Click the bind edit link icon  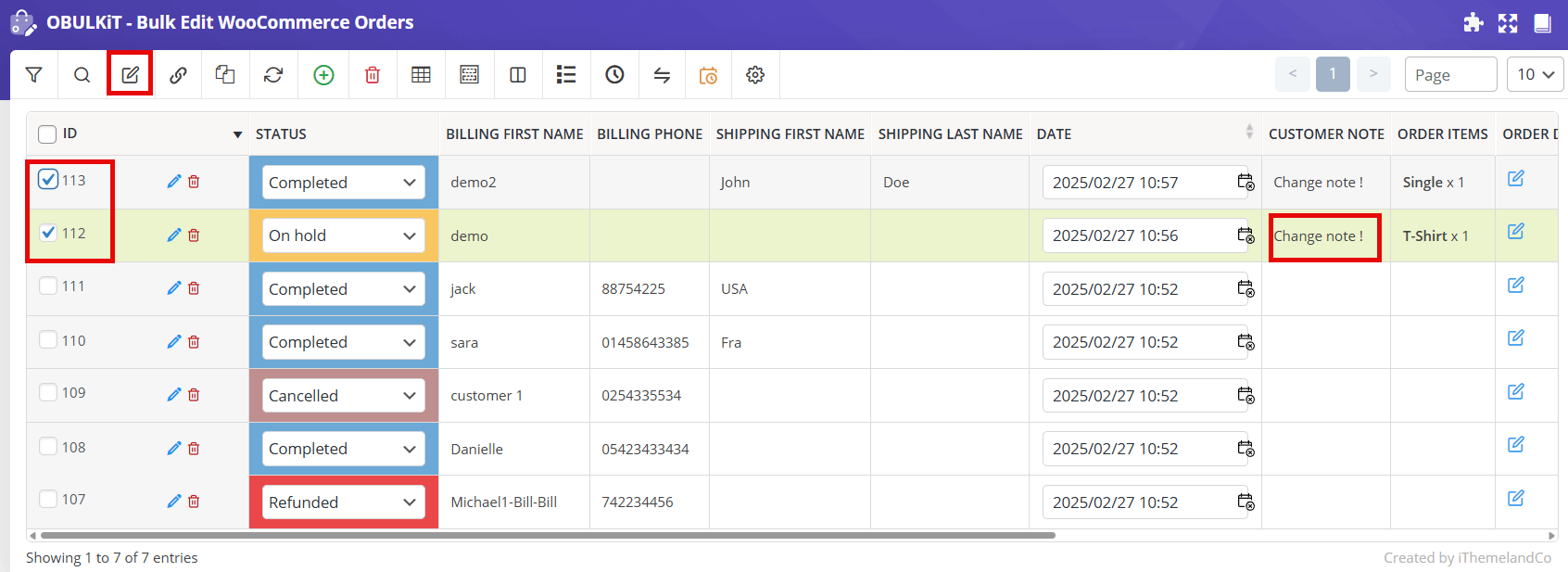pos(178,75)
